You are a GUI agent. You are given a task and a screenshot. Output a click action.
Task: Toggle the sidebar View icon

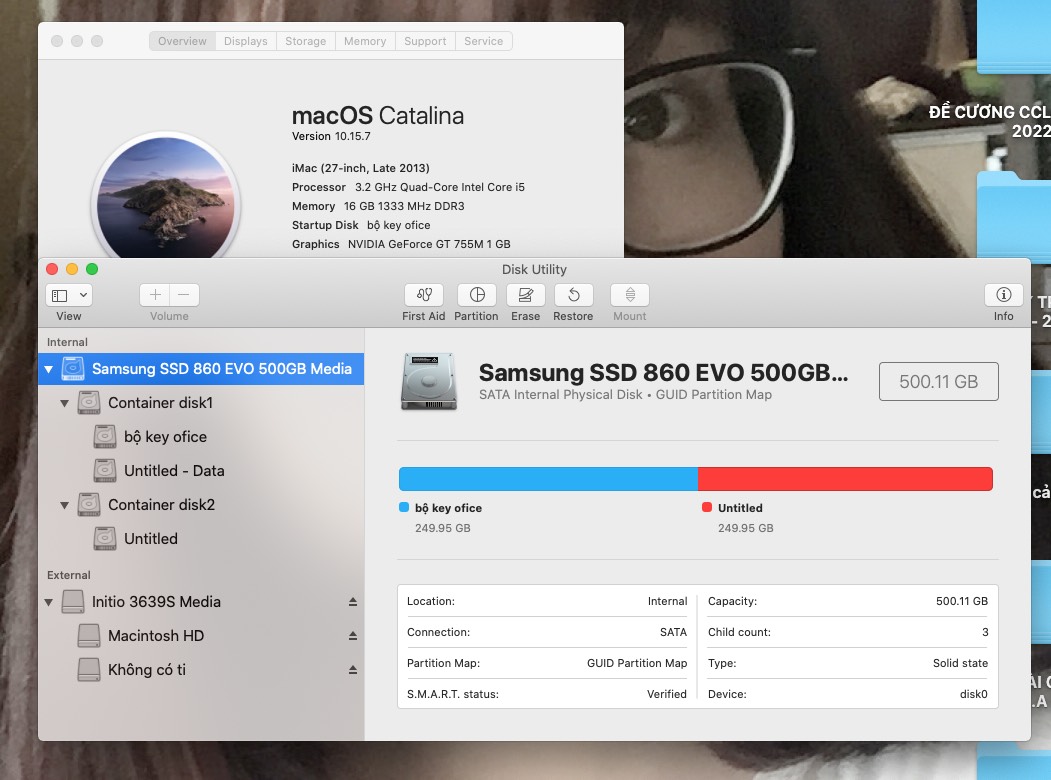(x=60, y=295)
